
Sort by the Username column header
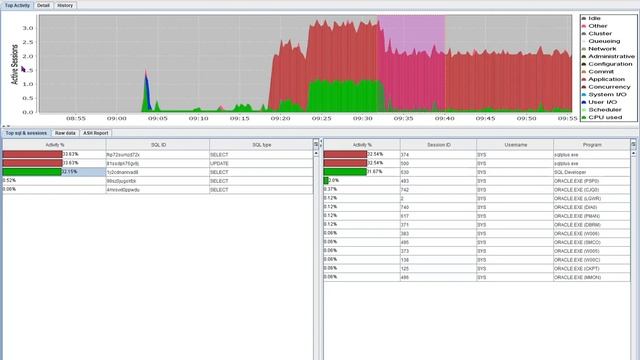point(515,145)
